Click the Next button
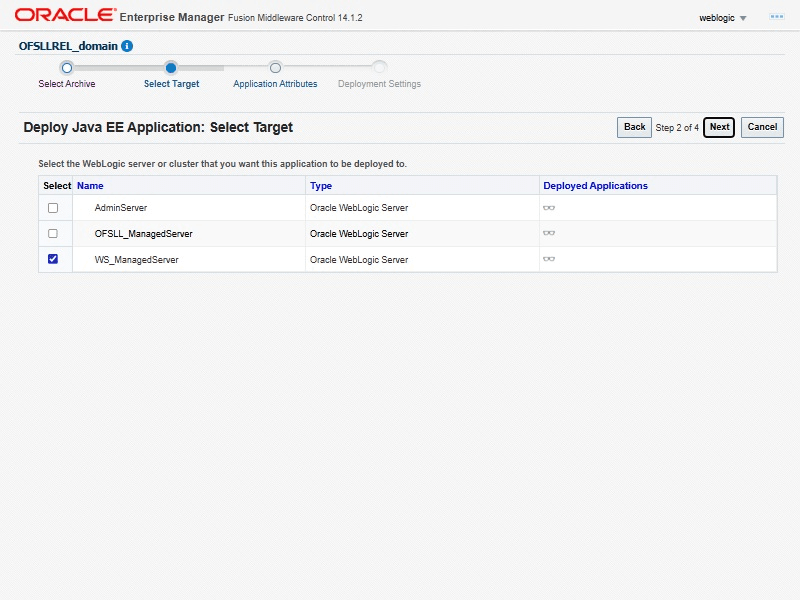 click(x=719, y=127)
